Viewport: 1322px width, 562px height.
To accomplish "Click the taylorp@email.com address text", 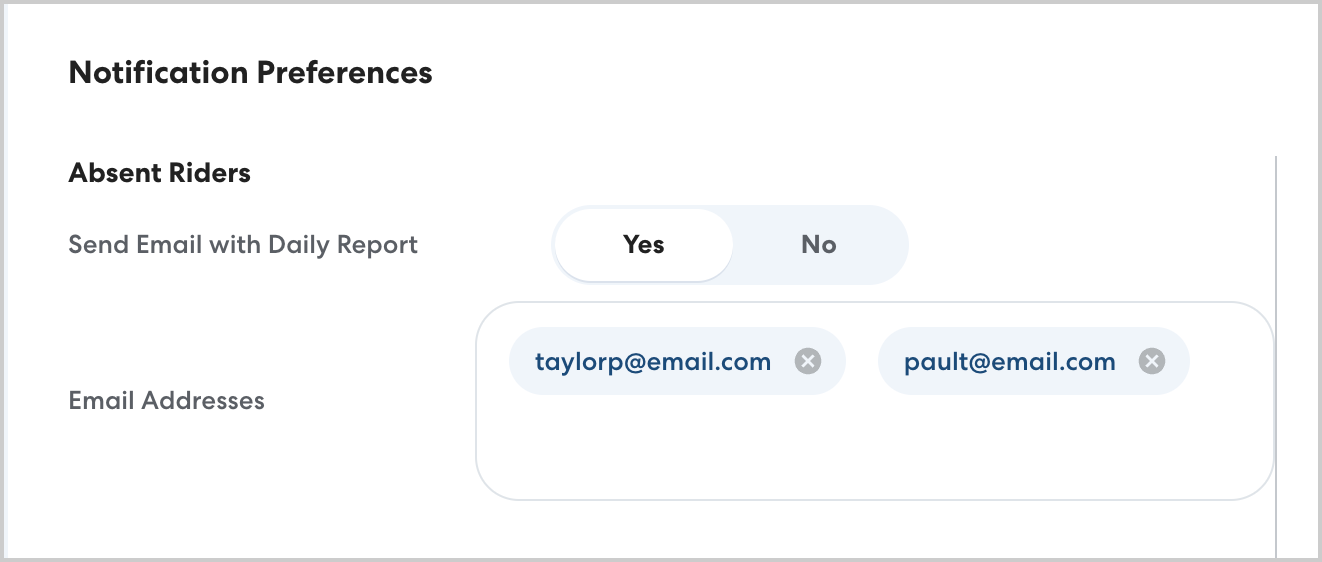I will pyautogui.click(x=652, y=361).
